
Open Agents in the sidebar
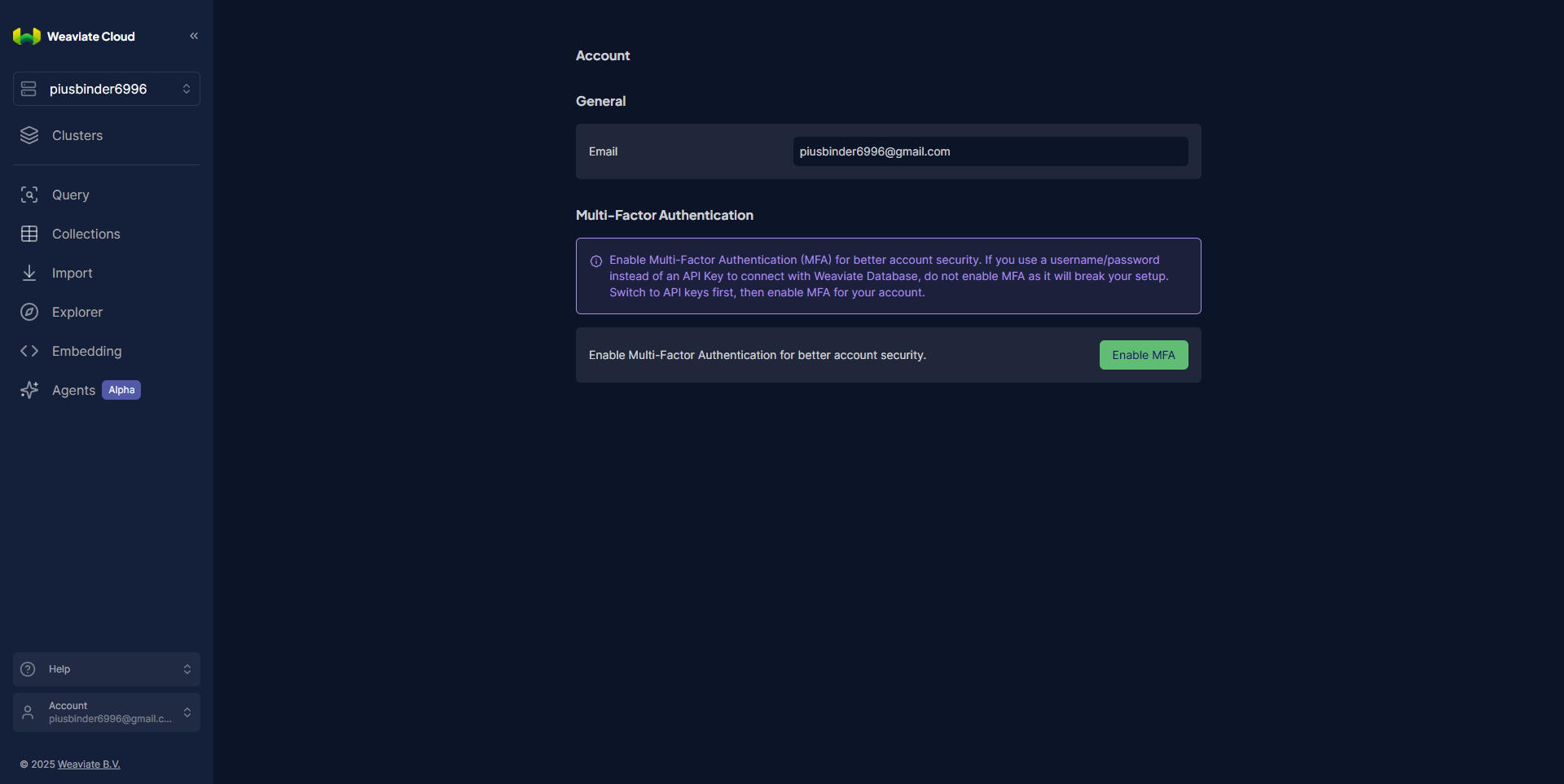point(73,390)
